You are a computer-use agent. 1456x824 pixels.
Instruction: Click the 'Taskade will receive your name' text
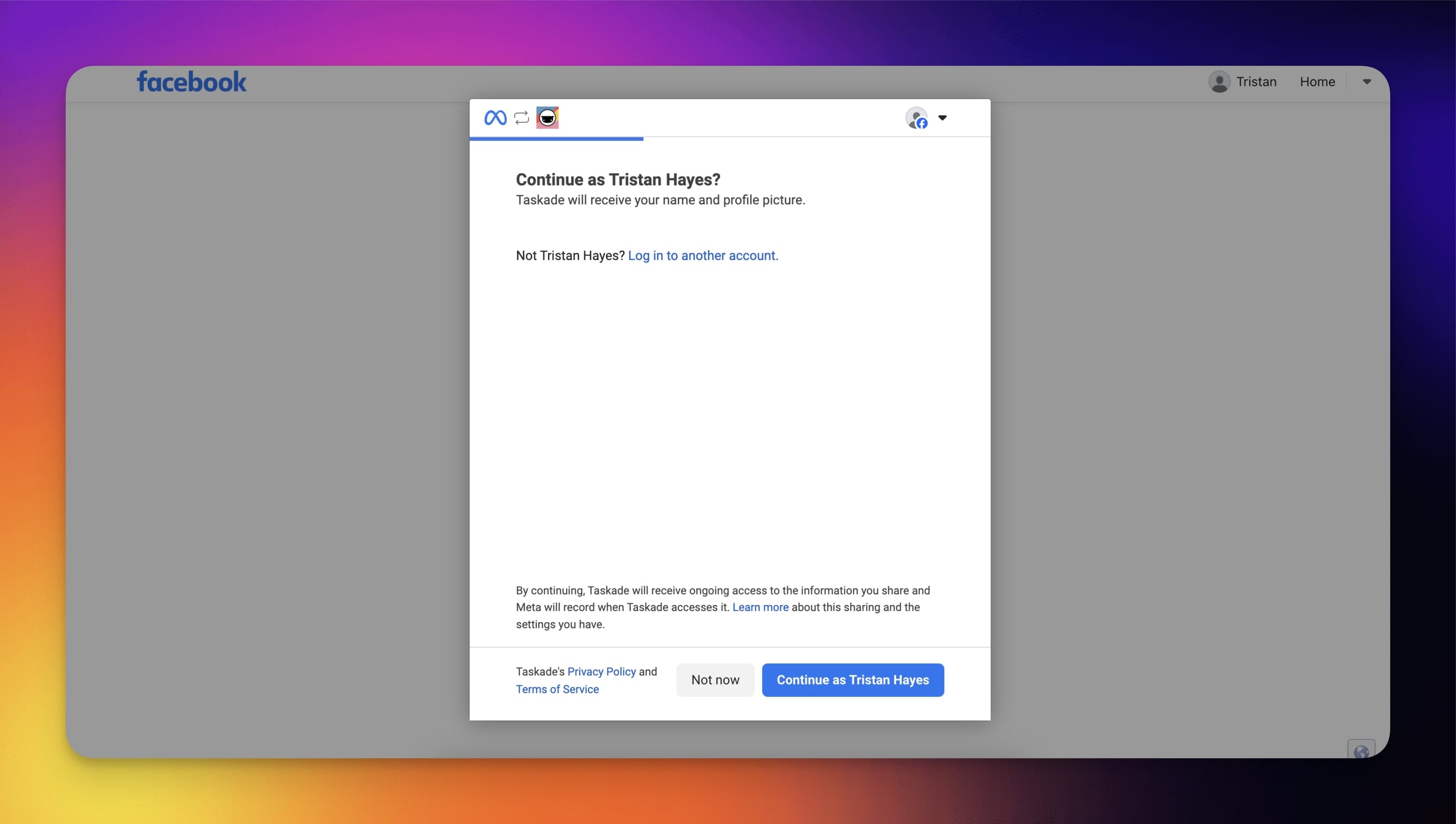pyautogui.click(x=660, y=200)
